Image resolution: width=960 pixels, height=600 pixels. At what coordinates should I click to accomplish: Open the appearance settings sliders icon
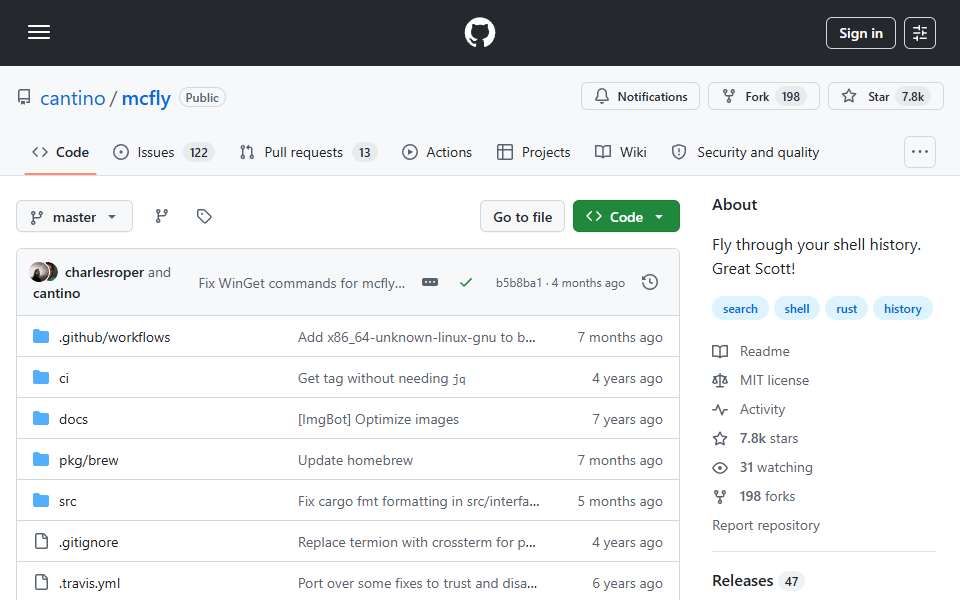(920, 33)
